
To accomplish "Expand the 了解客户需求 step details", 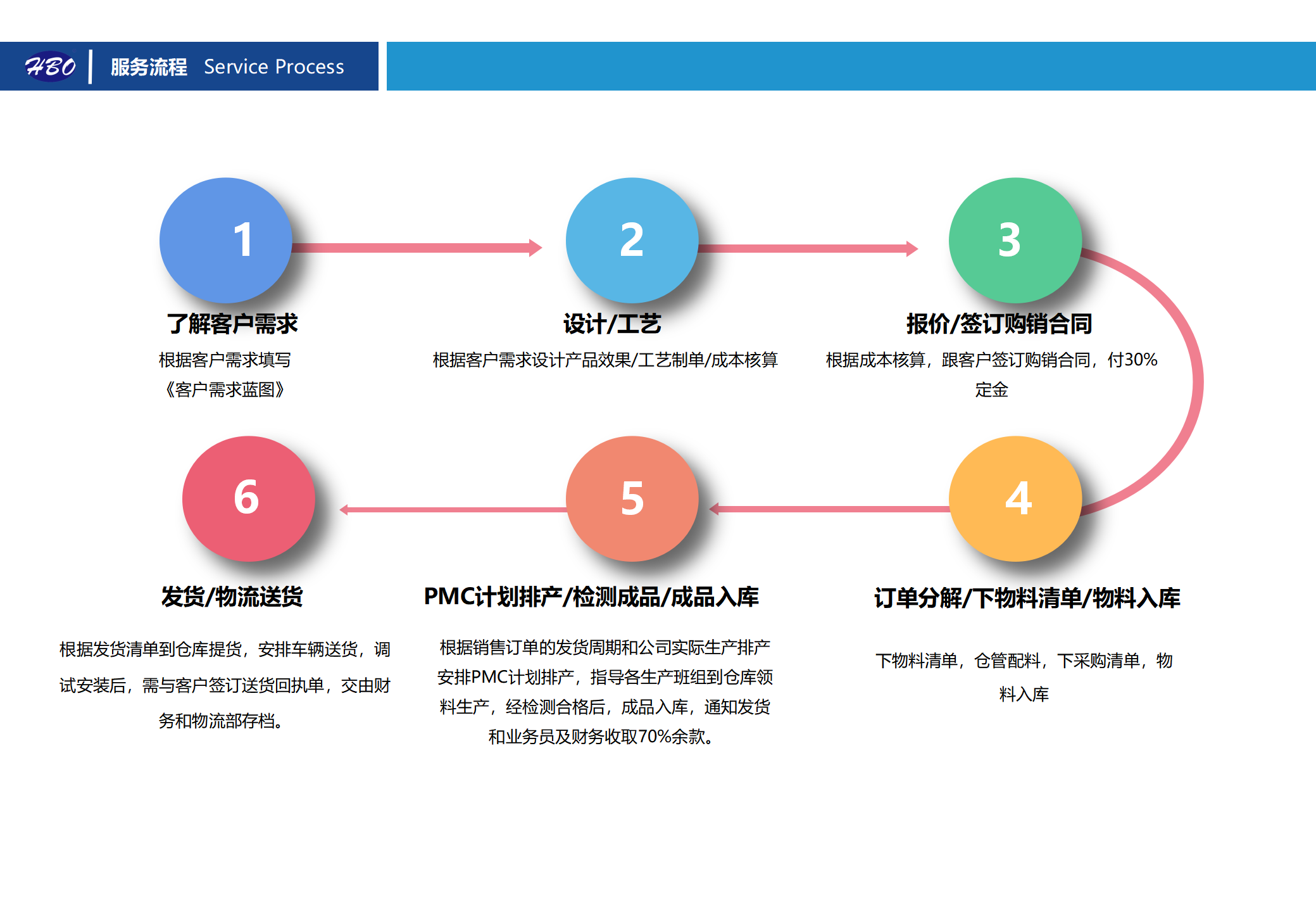I will pos(234,323).
